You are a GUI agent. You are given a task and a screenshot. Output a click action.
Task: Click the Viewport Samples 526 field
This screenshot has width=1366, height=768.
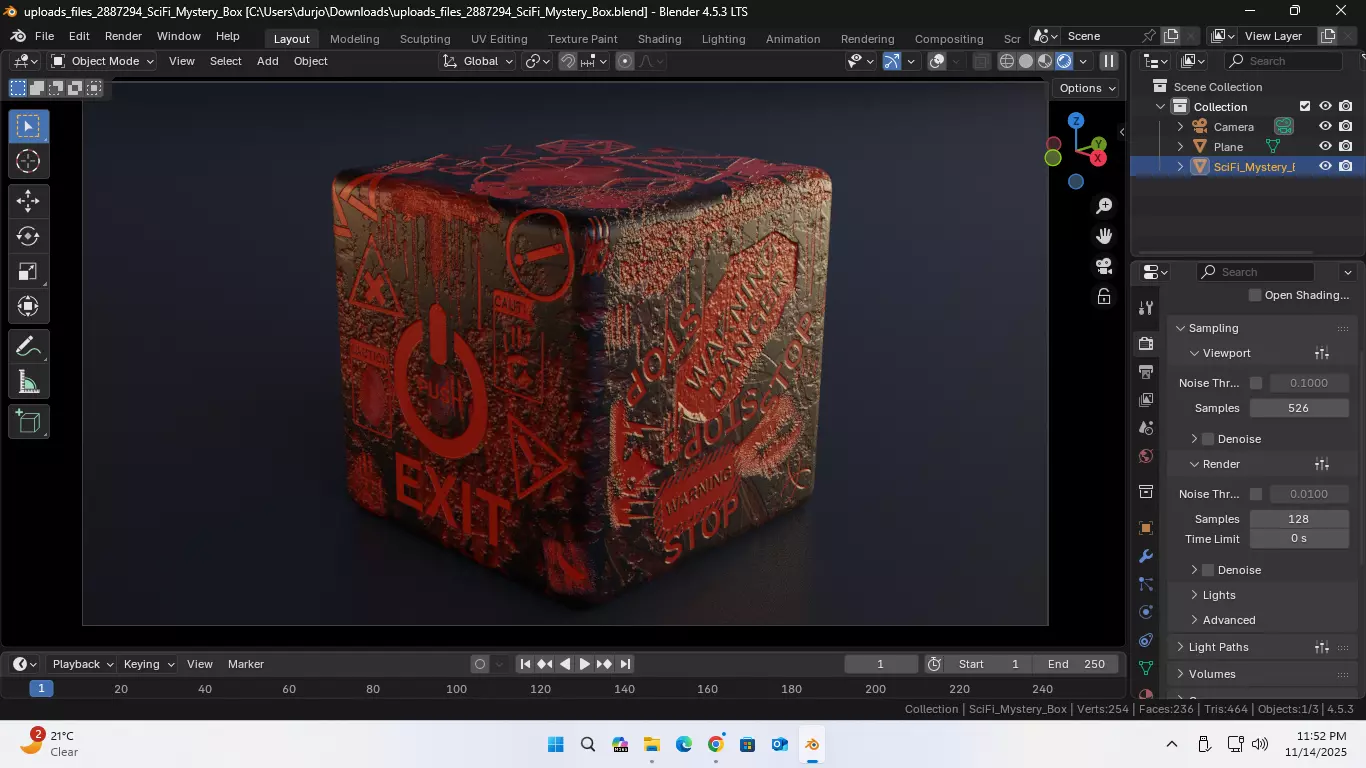[x=1298, y=408]
